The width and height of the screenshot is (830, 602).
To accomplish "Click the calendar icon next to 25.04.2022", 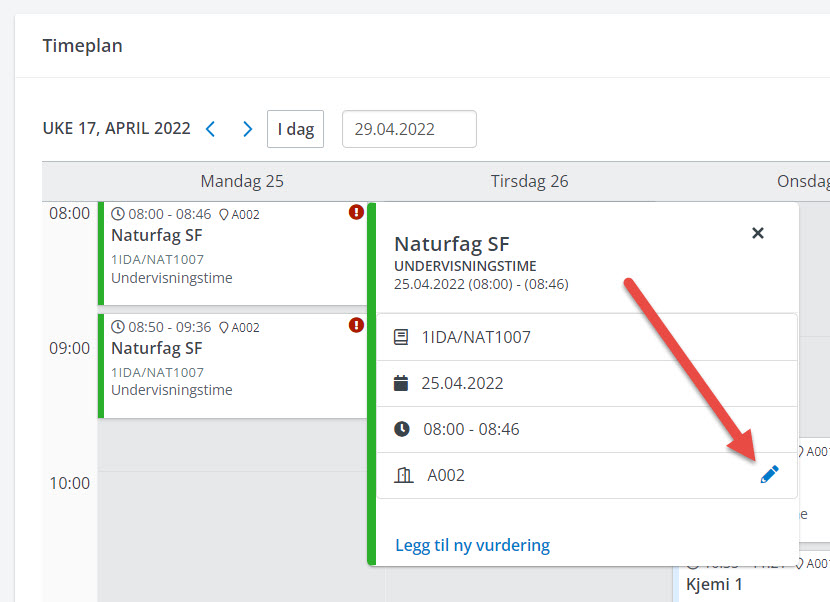I will [x=402, y=383].
